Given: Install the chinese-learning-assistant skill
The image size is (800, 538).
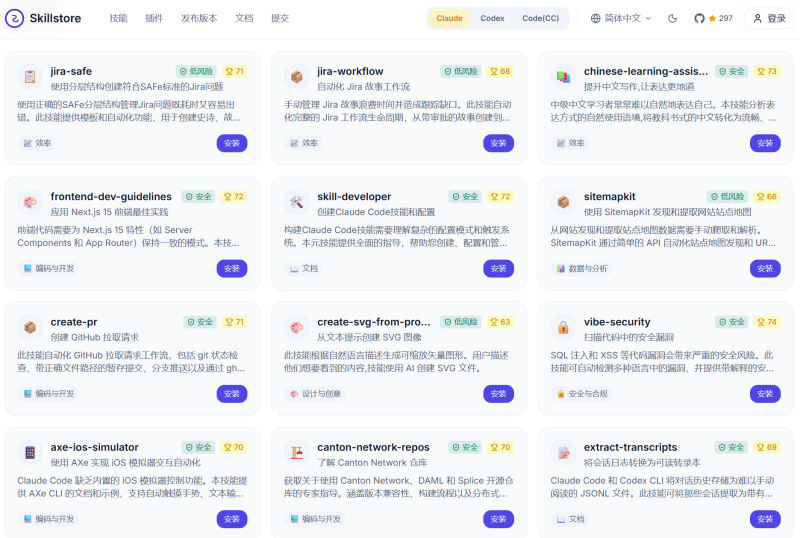Looking at the screenshot, I should click(765, 143).
